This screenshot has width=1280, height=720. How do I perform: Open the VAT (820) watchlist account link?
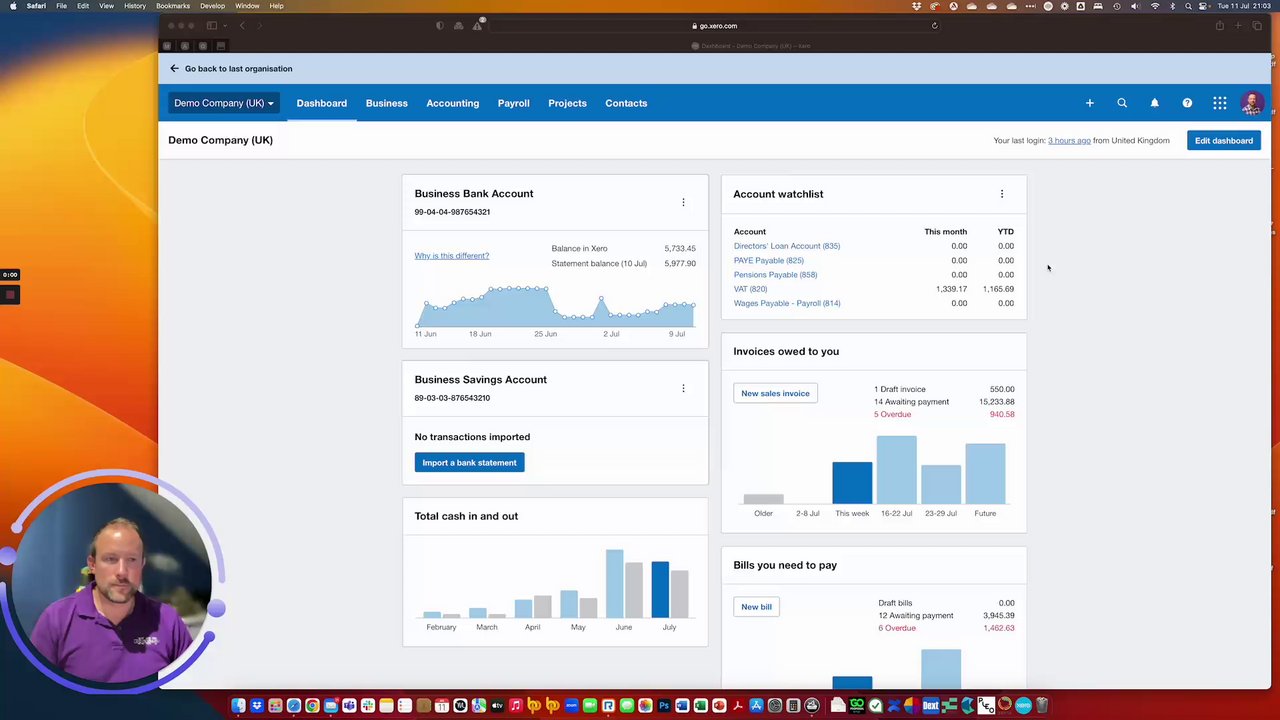pos(750,289)
